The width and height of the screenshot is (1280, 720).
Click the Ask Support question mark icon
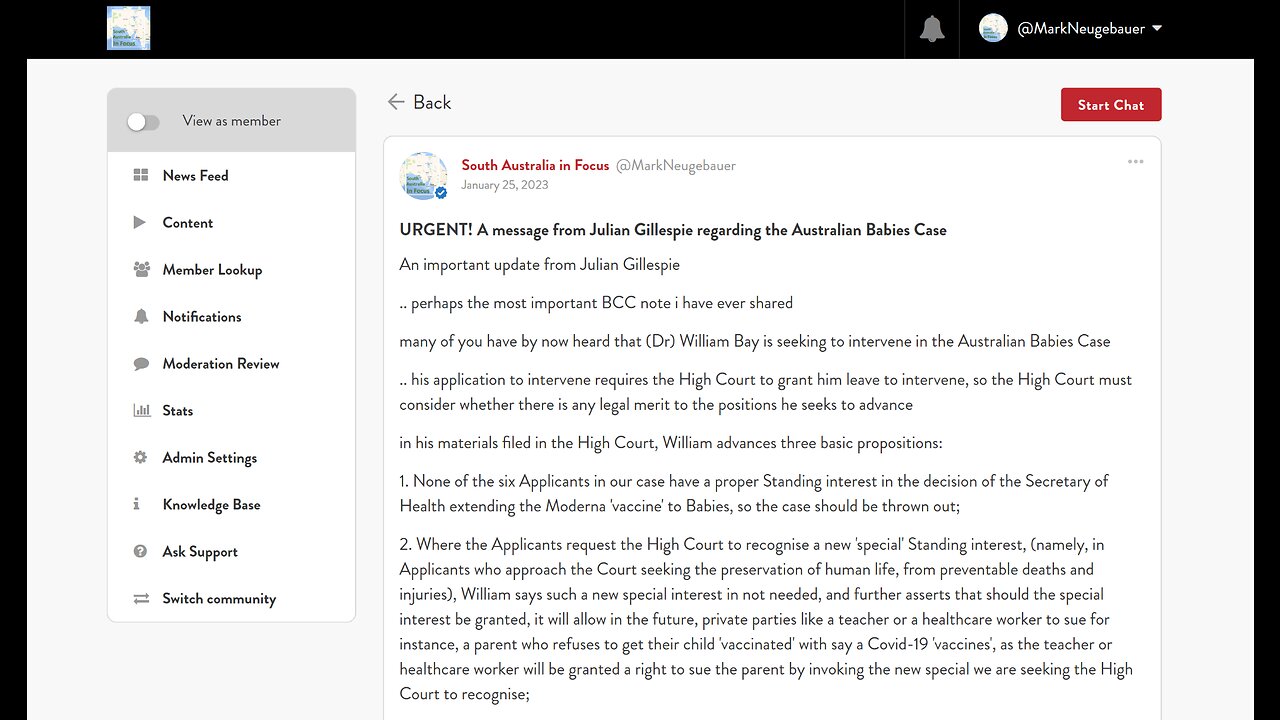(141, 551)
